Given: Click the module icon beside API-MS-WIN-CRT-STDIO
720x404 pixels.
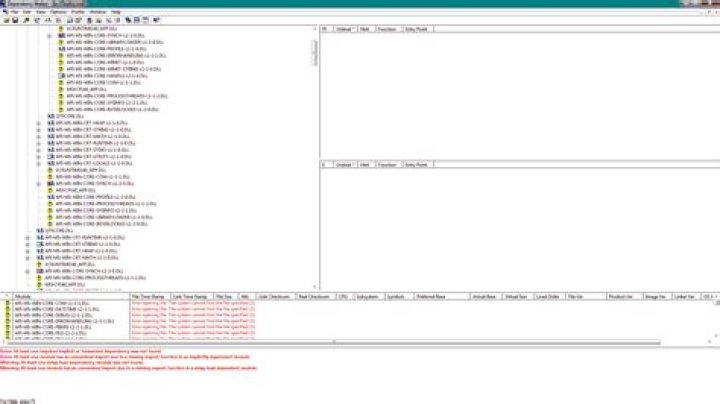Looking at the screenshot, I should point(51,150).
